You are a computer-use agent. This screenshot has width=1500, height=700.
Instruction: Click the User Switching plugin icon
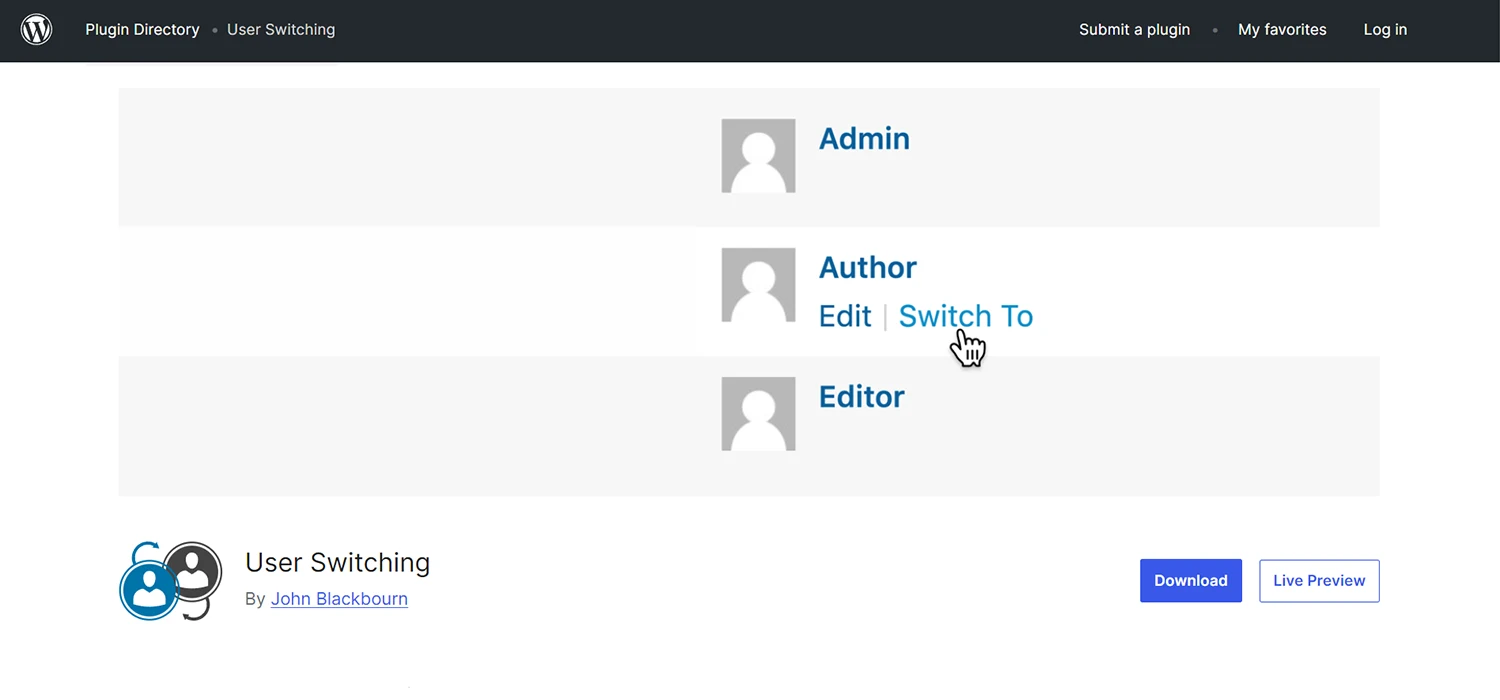(171, 581)
